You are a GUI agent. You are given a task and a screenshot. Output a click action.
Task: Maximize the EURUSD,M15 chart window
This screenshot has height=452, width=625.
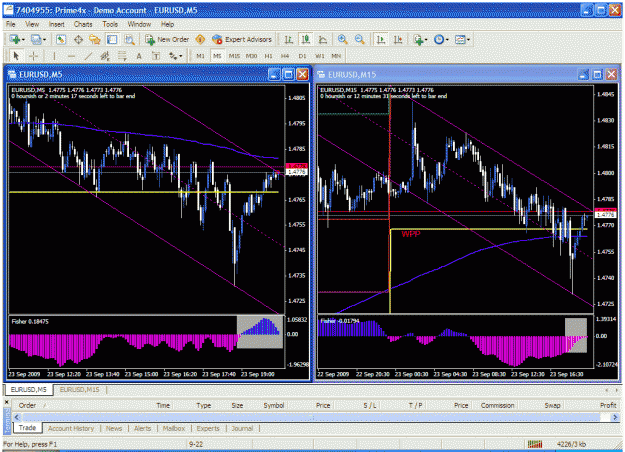597,74
